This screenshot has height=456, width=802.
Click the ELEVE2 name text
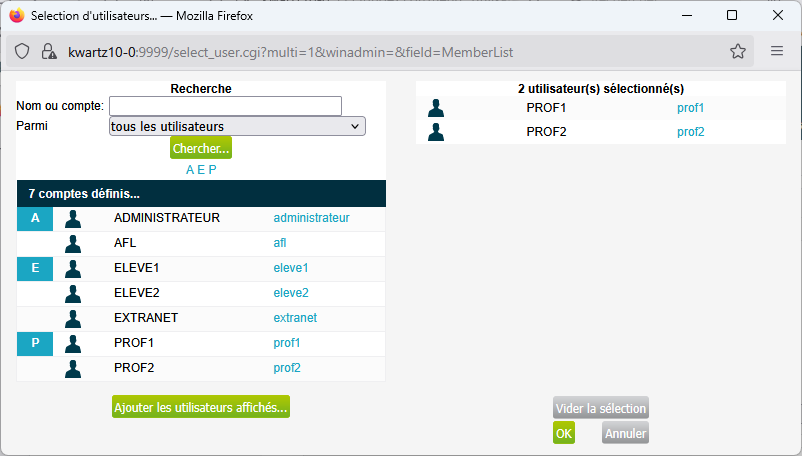pos(137,293)
